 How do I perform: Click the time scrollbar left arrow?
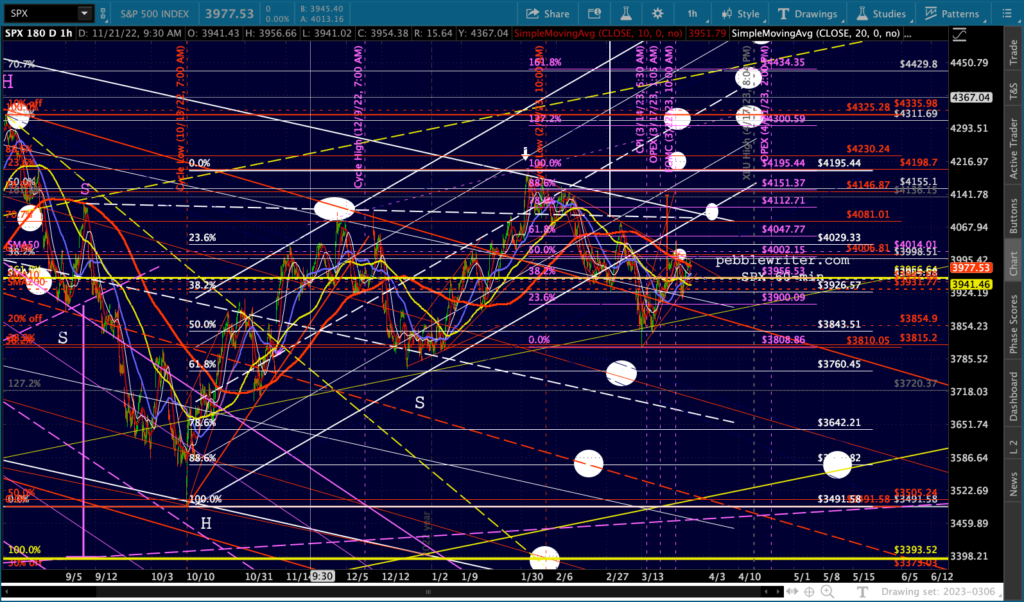(8, 592)
